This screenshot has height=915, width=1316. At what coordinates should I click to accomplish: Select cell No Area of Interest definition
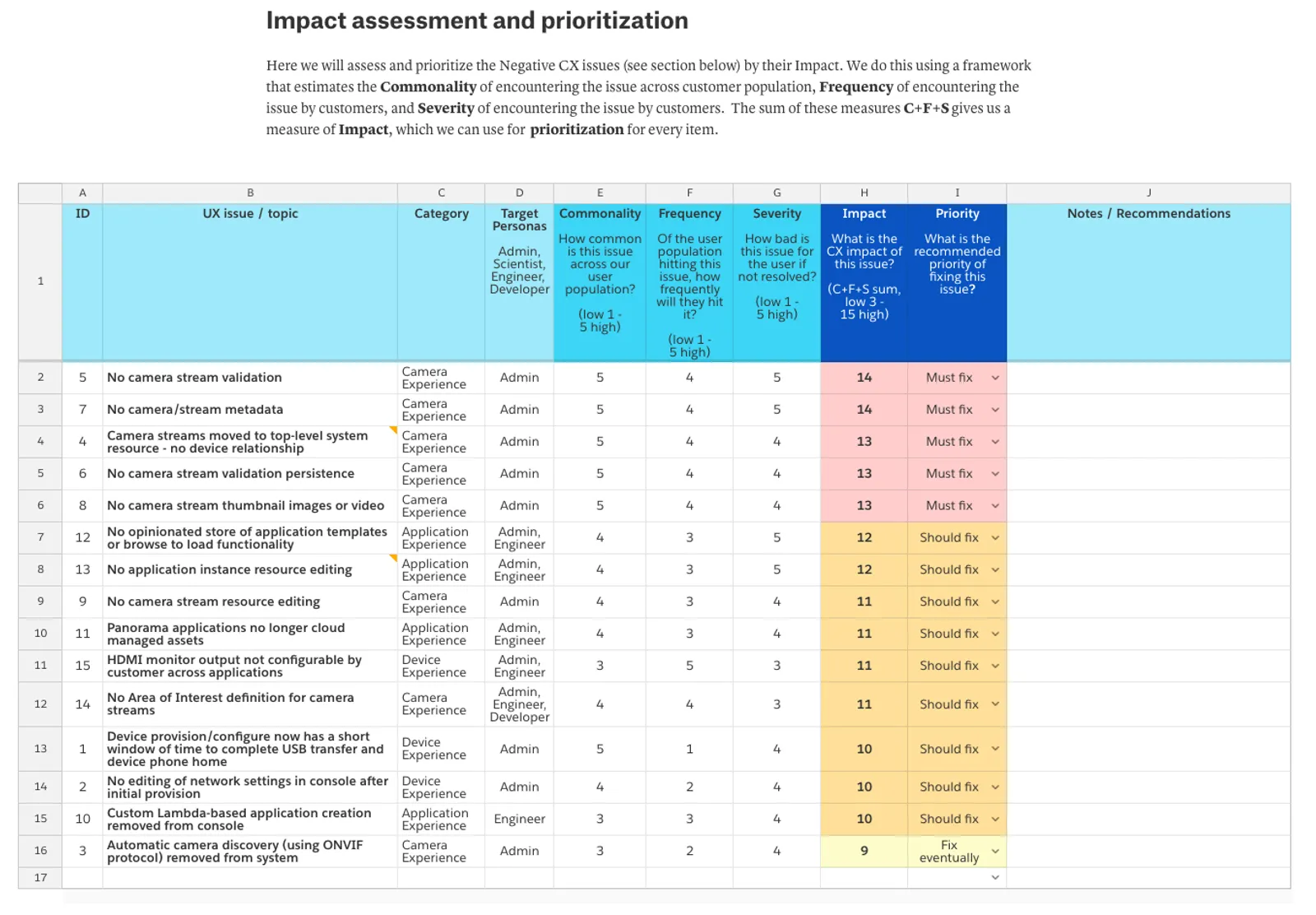(250, 704)
